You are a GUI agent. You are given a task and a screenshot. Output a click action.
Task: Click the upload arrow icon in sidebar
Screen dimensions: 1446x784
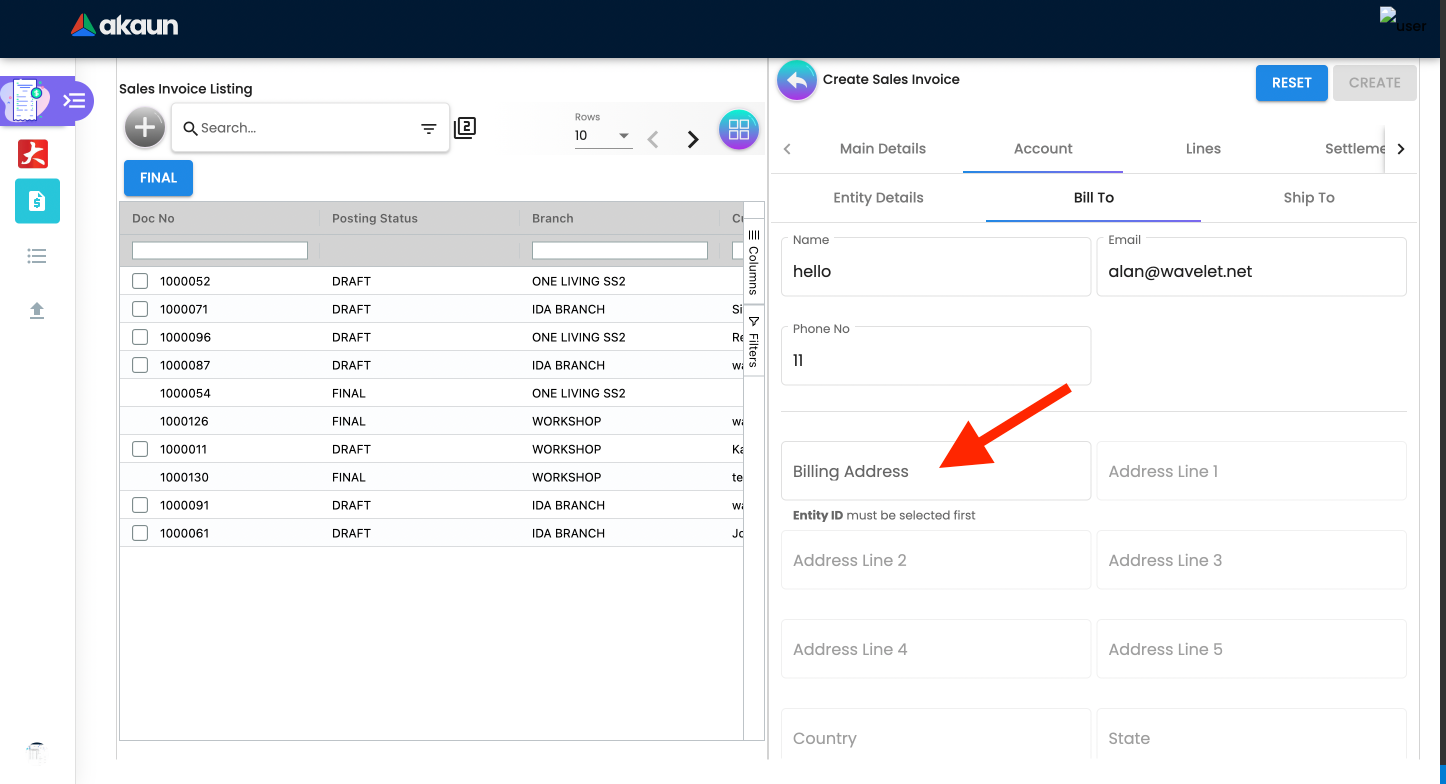[x=37, y=310]
